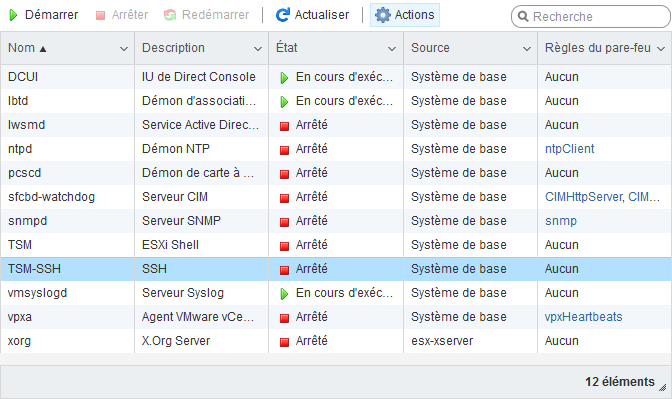The width and height of the screenshot is (672, 399).
Task: Click the resize grip next to 12 éléments
Action: point(663,387)
